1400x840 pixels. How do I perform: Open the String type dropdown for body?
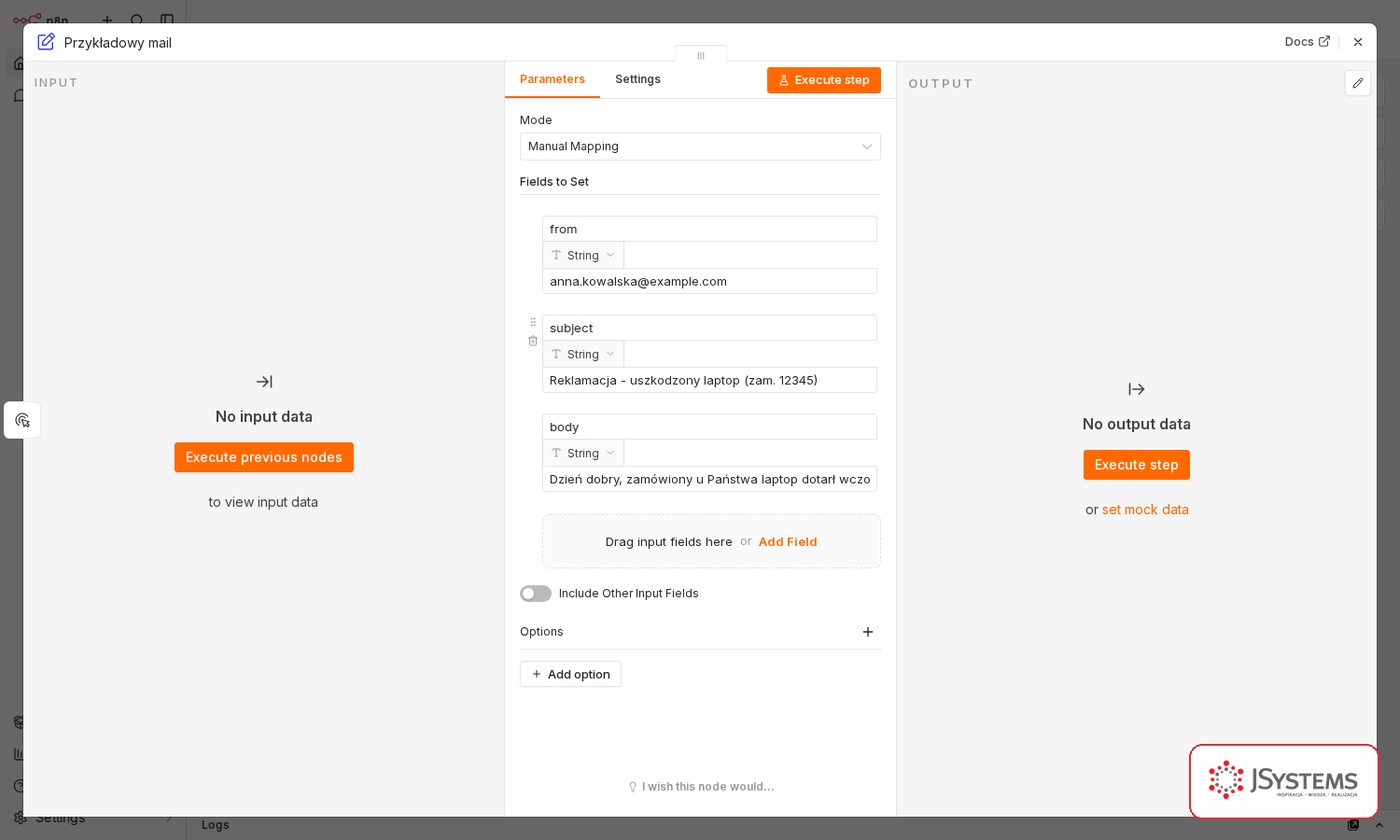coord(583,454)
